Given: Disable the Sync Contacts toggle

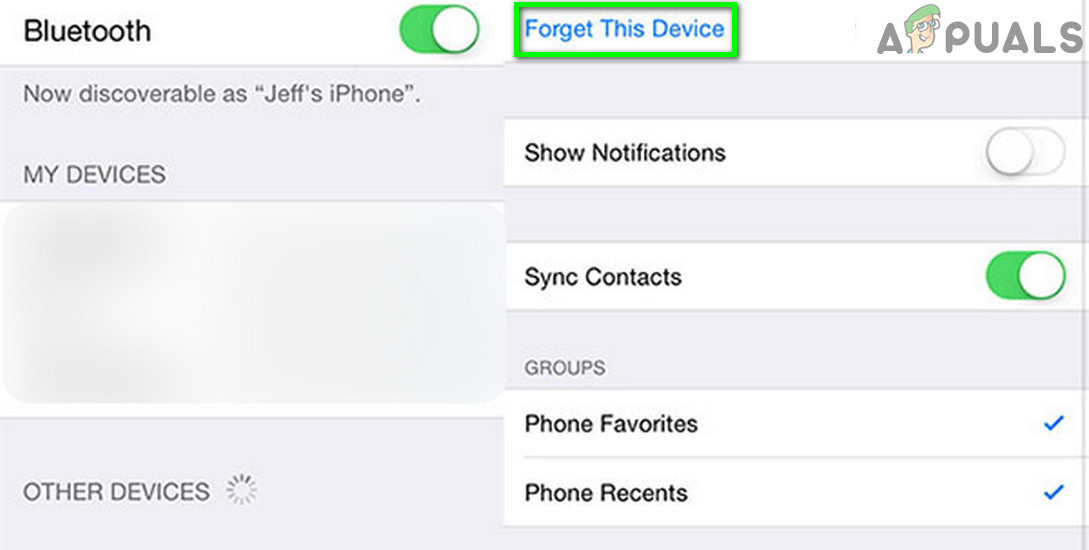Looking at the screenshot, I should tap(1025, 276).
